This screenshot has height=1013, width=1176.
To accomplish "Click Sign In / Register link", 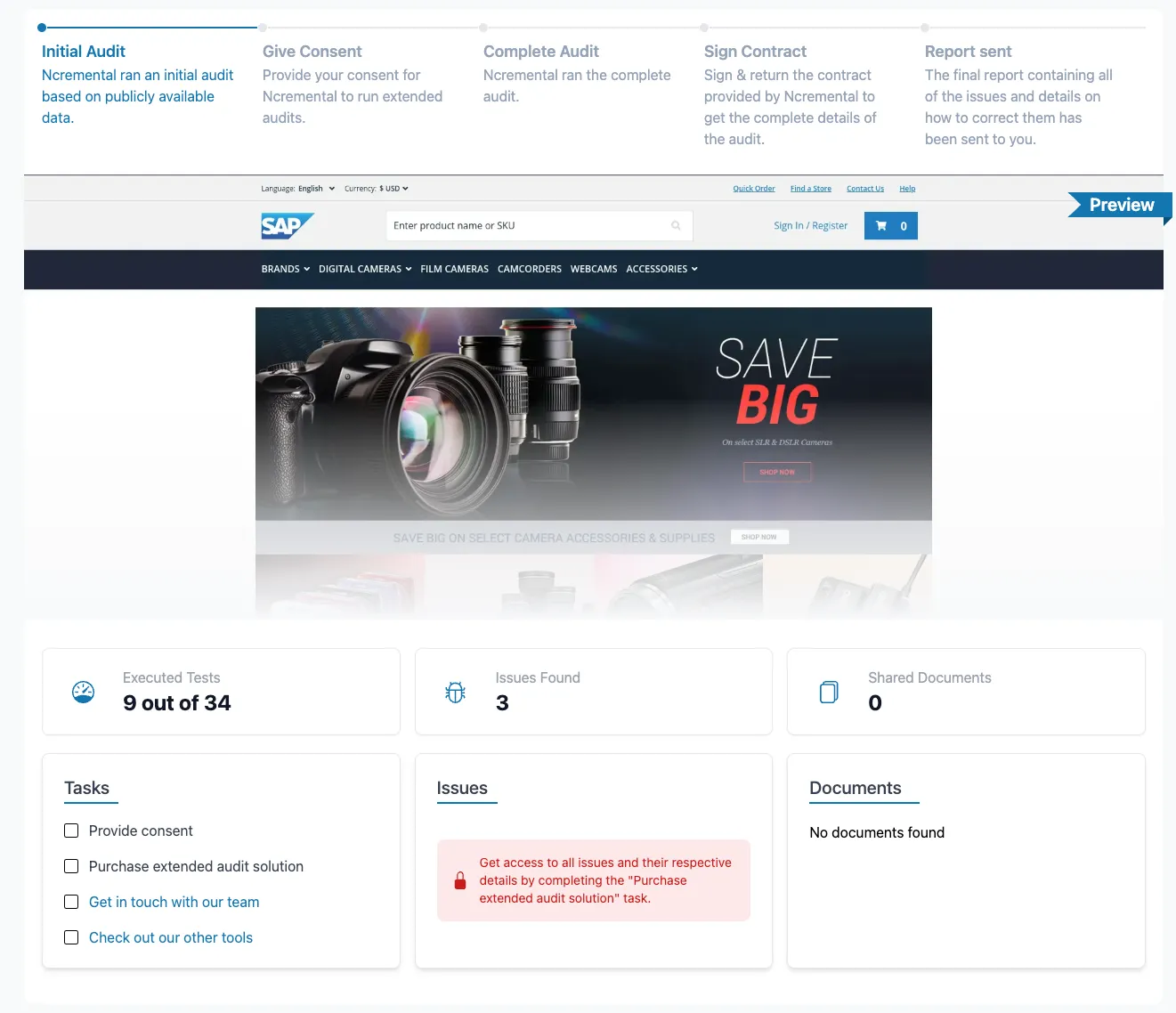I will (810, 226).
